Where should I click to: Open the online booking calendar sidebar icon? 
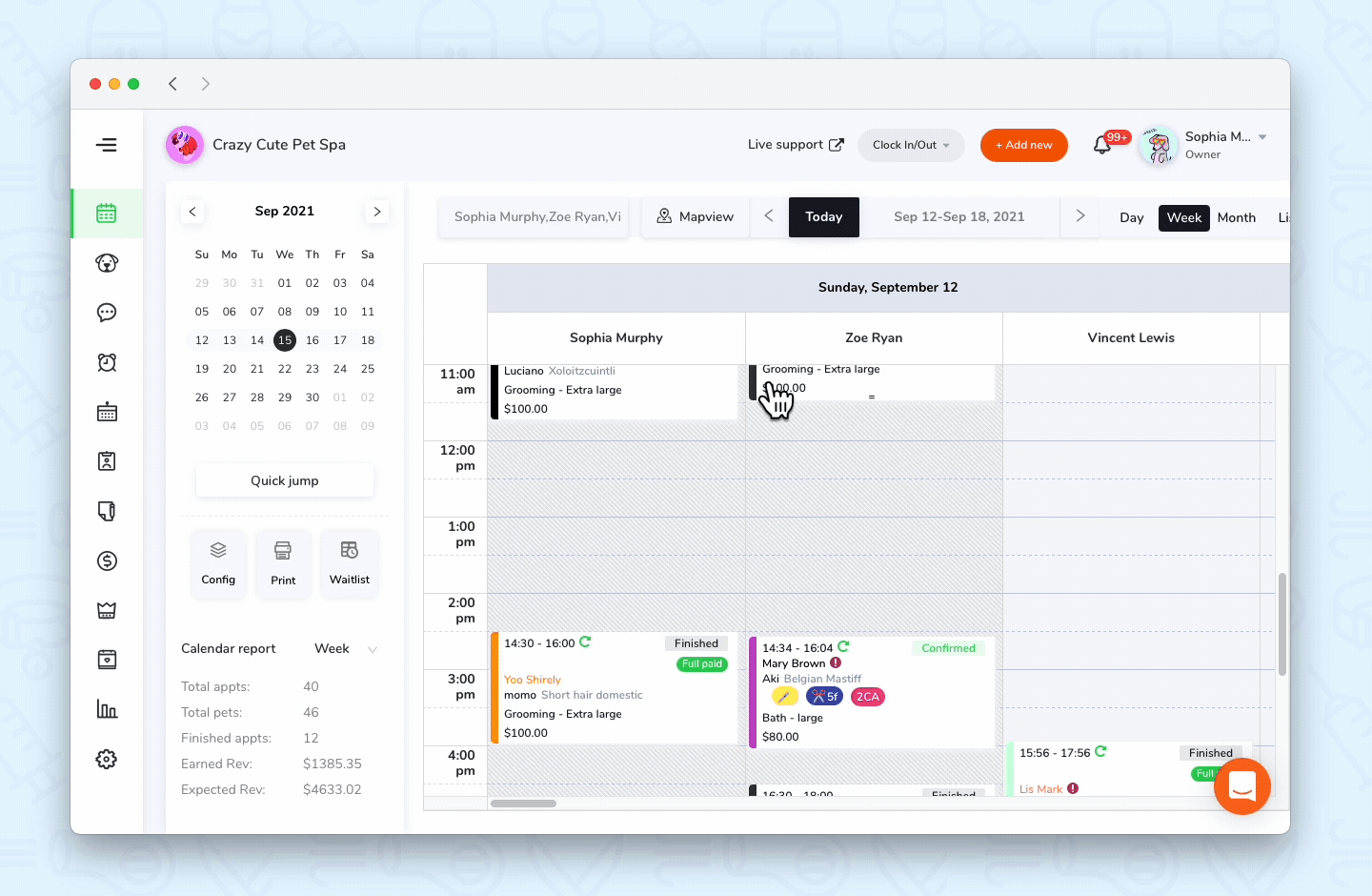(107, 412)
